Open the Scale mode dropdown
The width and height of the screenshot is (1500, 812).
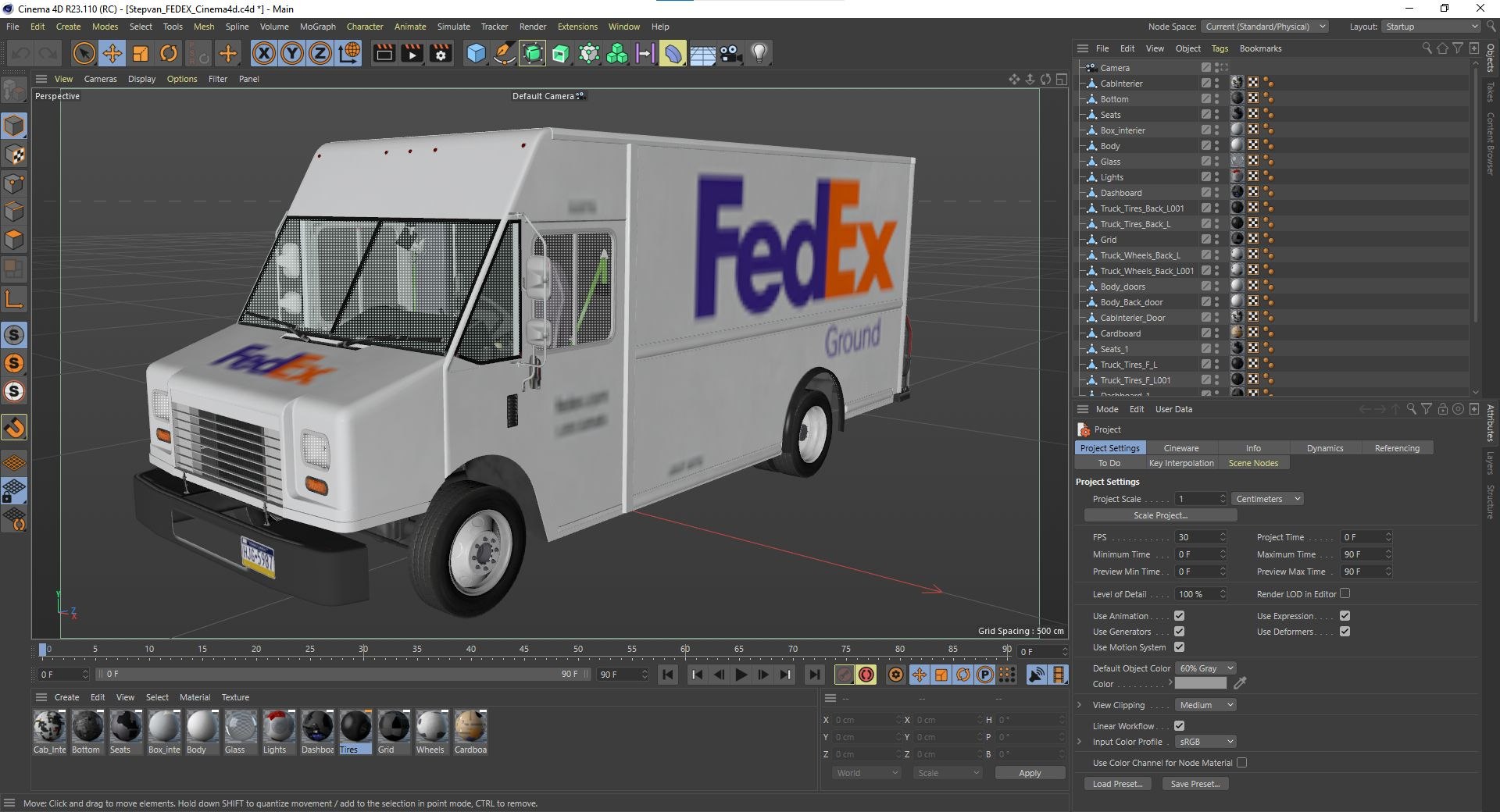(948, 773)
